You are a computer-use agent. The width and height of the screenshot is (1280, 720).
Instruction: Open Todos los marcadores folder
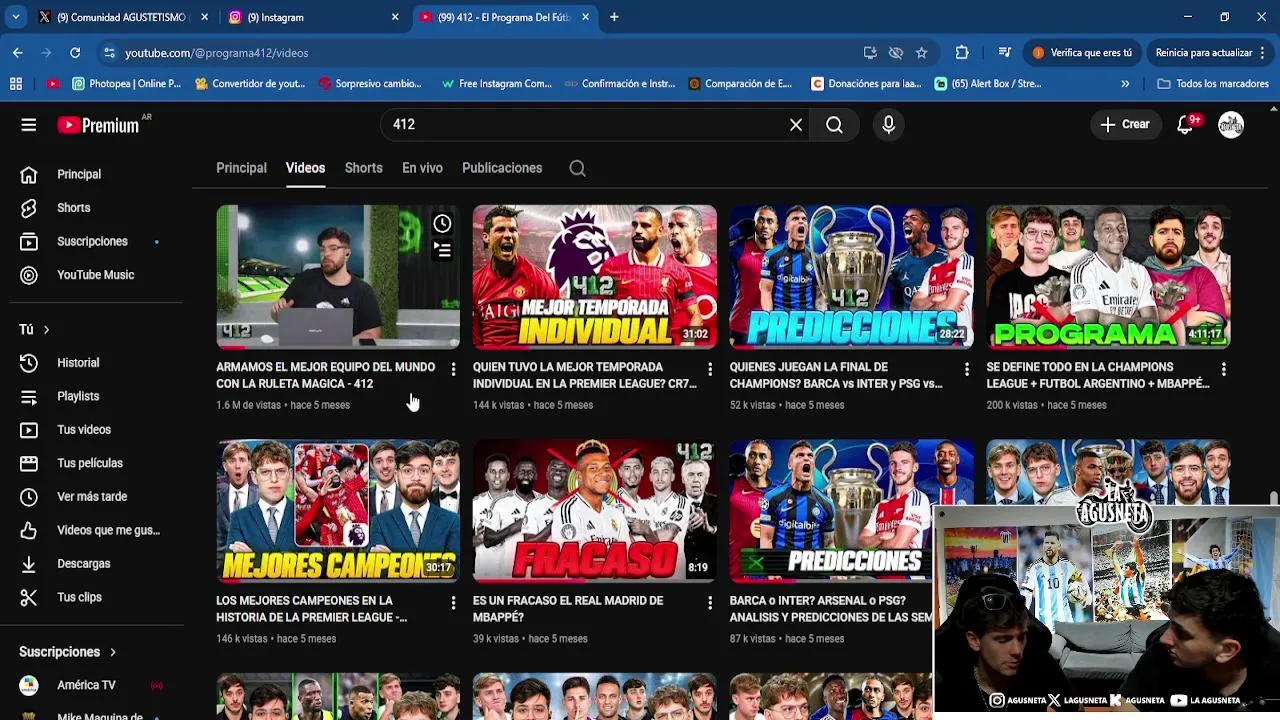[1213, 84]
